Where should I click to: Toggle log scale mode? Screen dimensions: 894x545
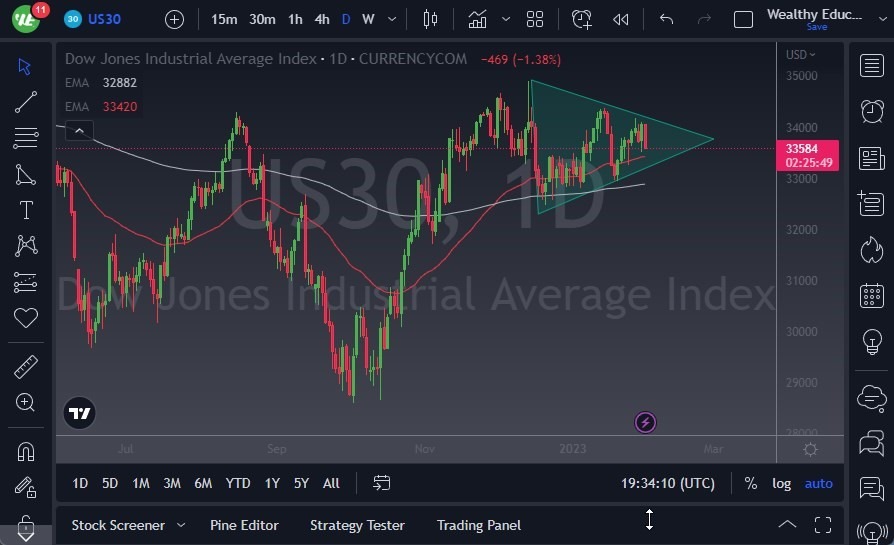coord(781,483)
